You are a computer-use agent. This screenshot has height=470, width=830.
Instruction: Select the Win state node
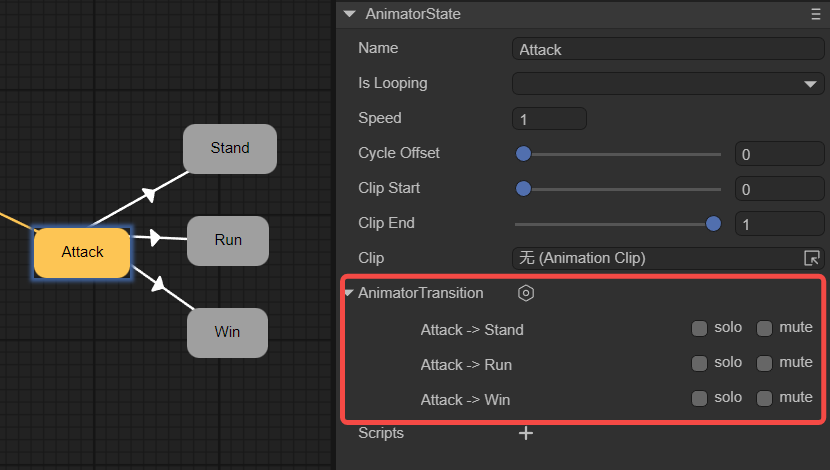coord(227,332)
